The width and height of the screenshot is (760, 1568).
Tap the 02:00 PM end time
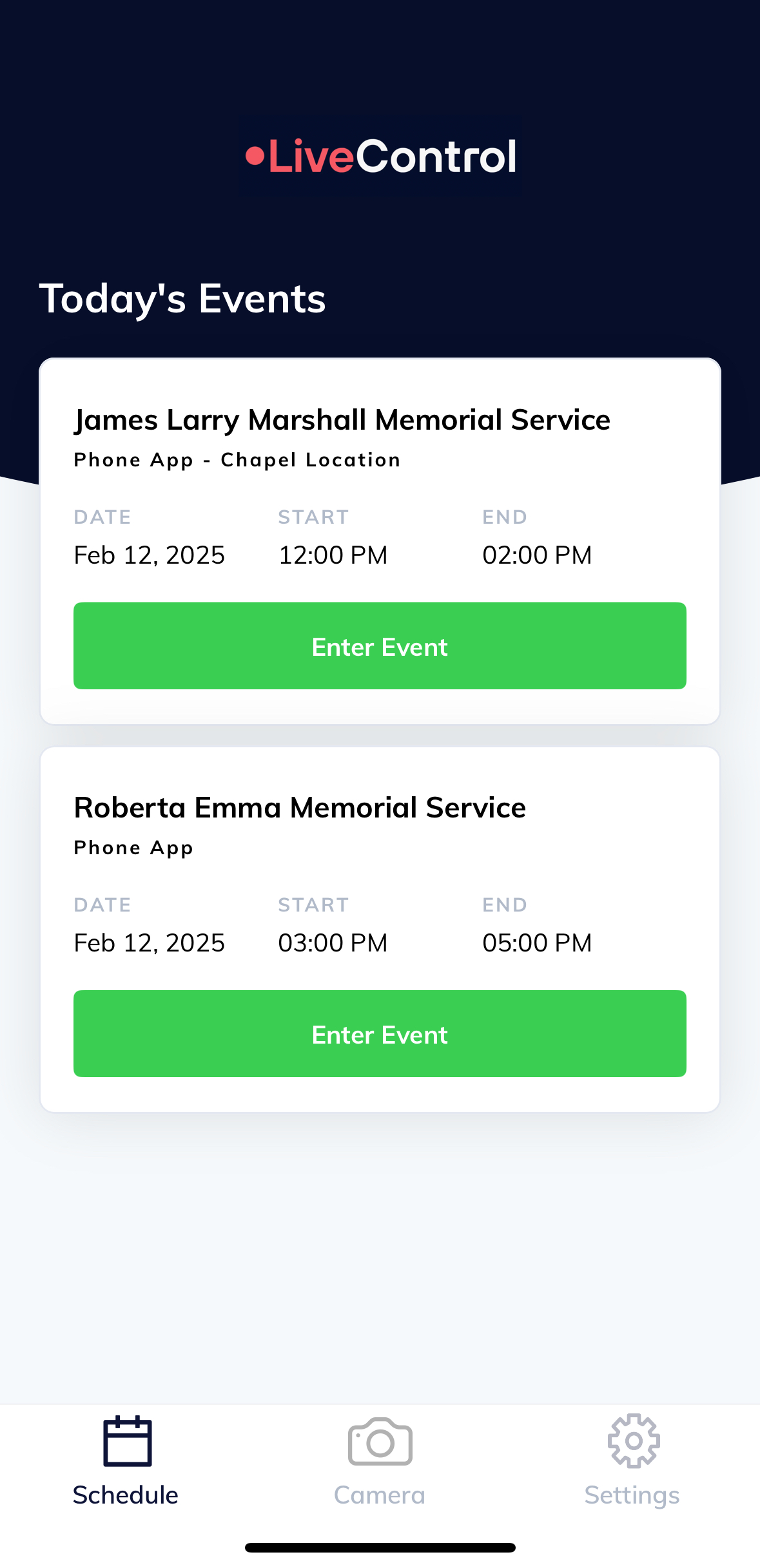click(x=537, y=555)
